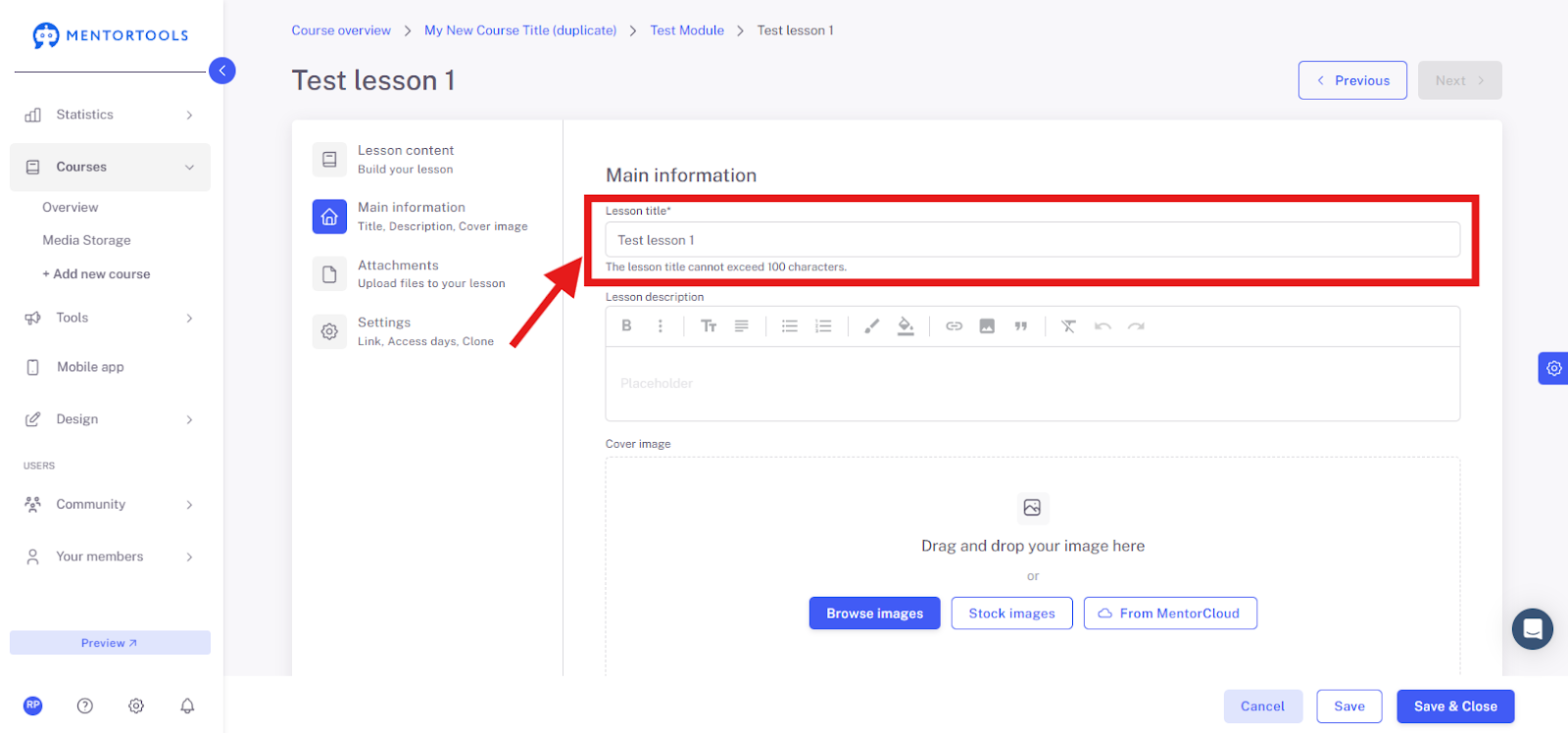Open the MentorTools logo home

pyautogui.click(x=110, y=35)
